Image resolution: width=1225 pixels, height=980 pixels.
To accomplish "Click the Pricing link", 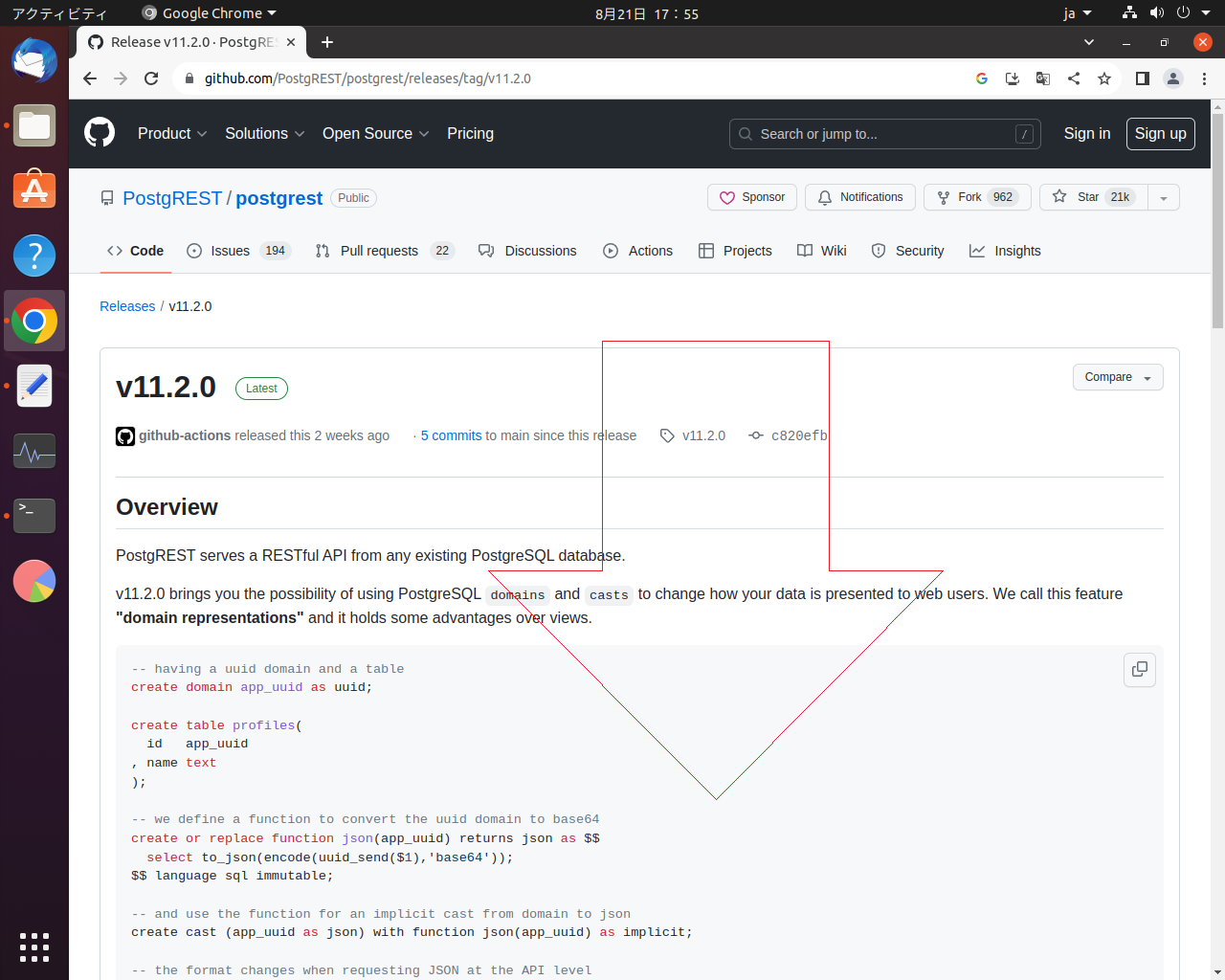I will 470,134.
